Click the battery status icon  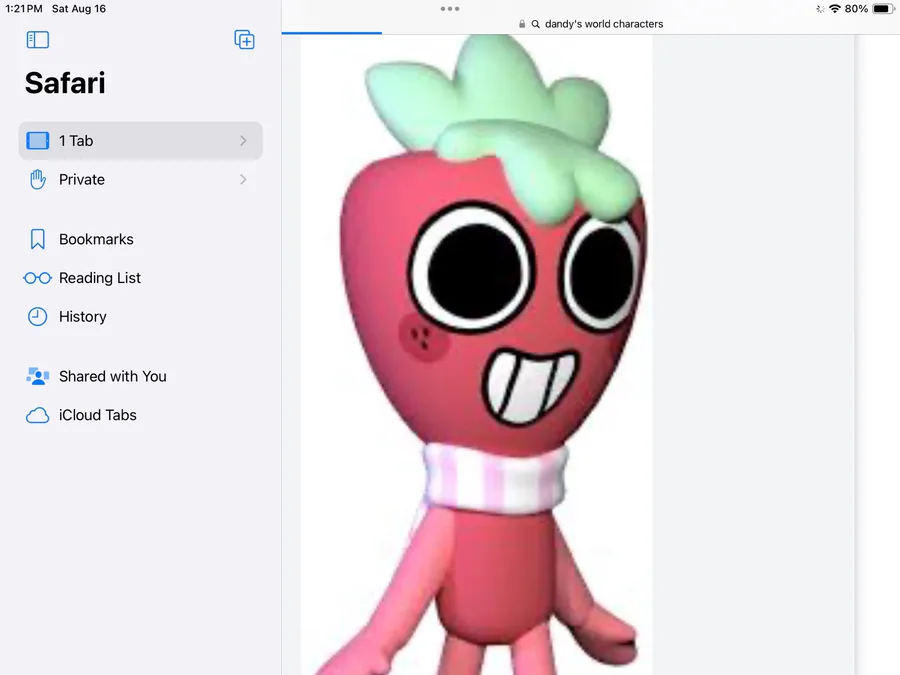883,9
